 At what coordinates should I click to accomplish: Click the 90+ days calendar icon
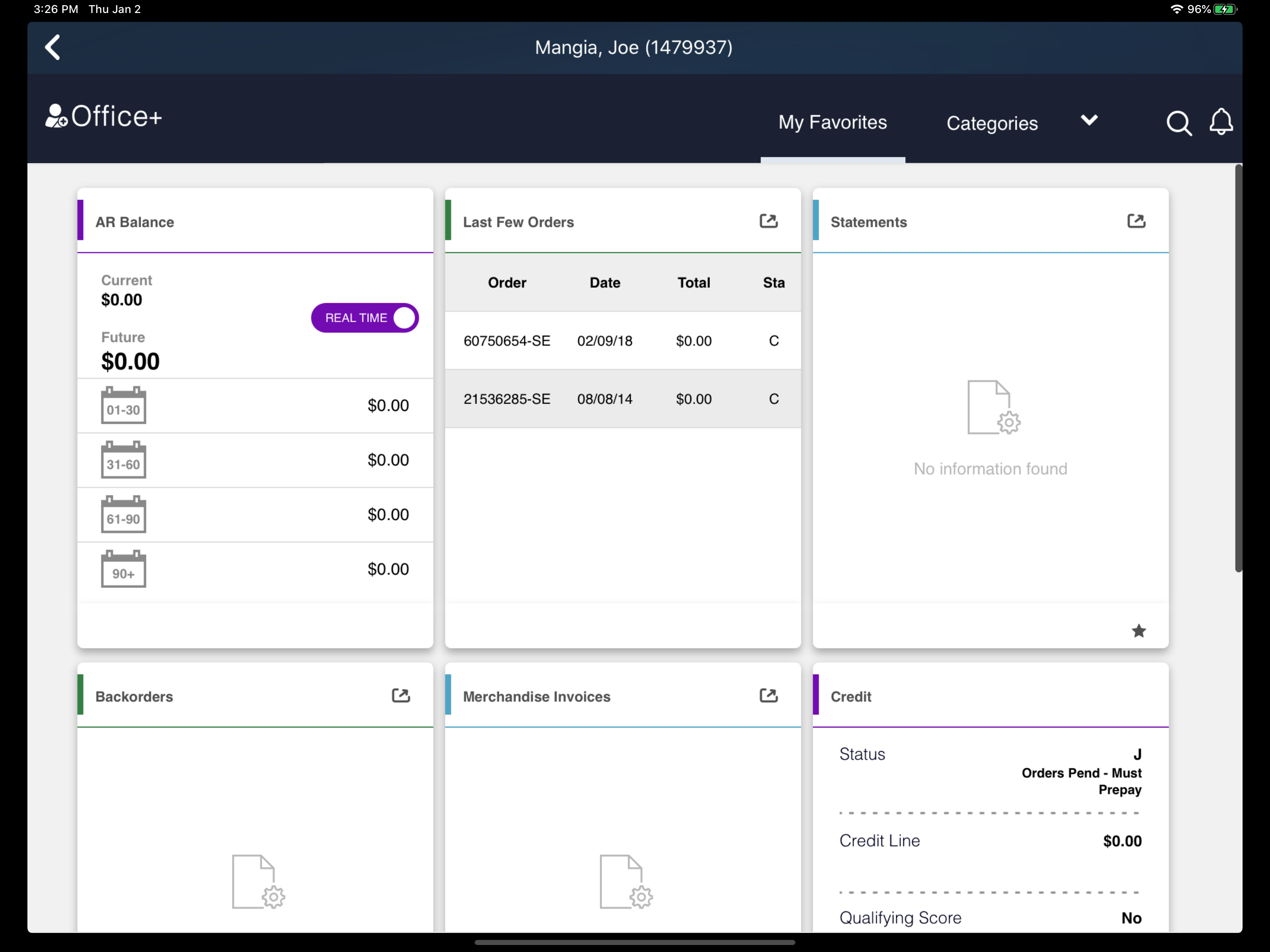click(124, 569)
